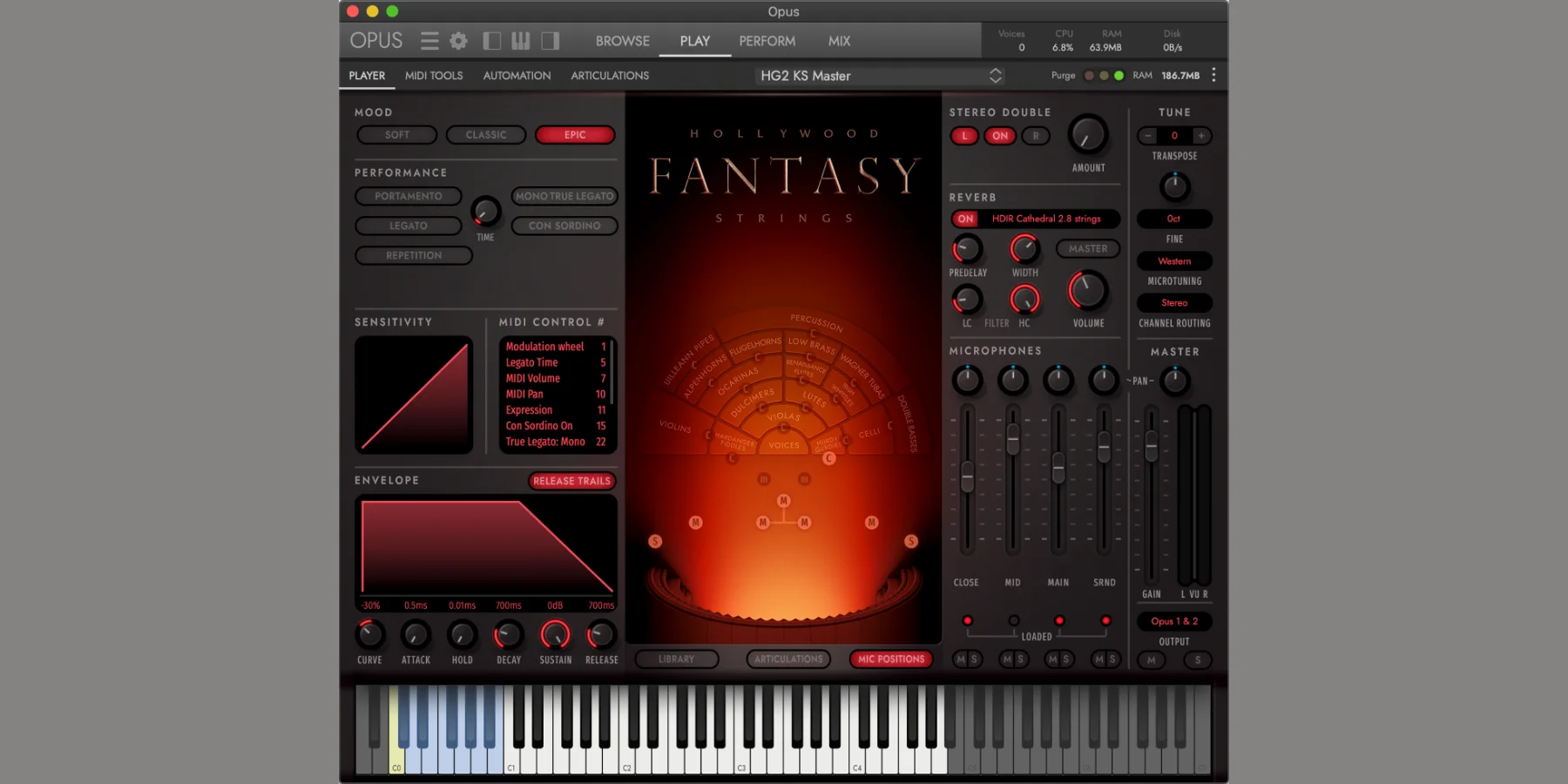1568x784 pixels.
Task: Open settings via the gear icon
Action: click(458, 41)
